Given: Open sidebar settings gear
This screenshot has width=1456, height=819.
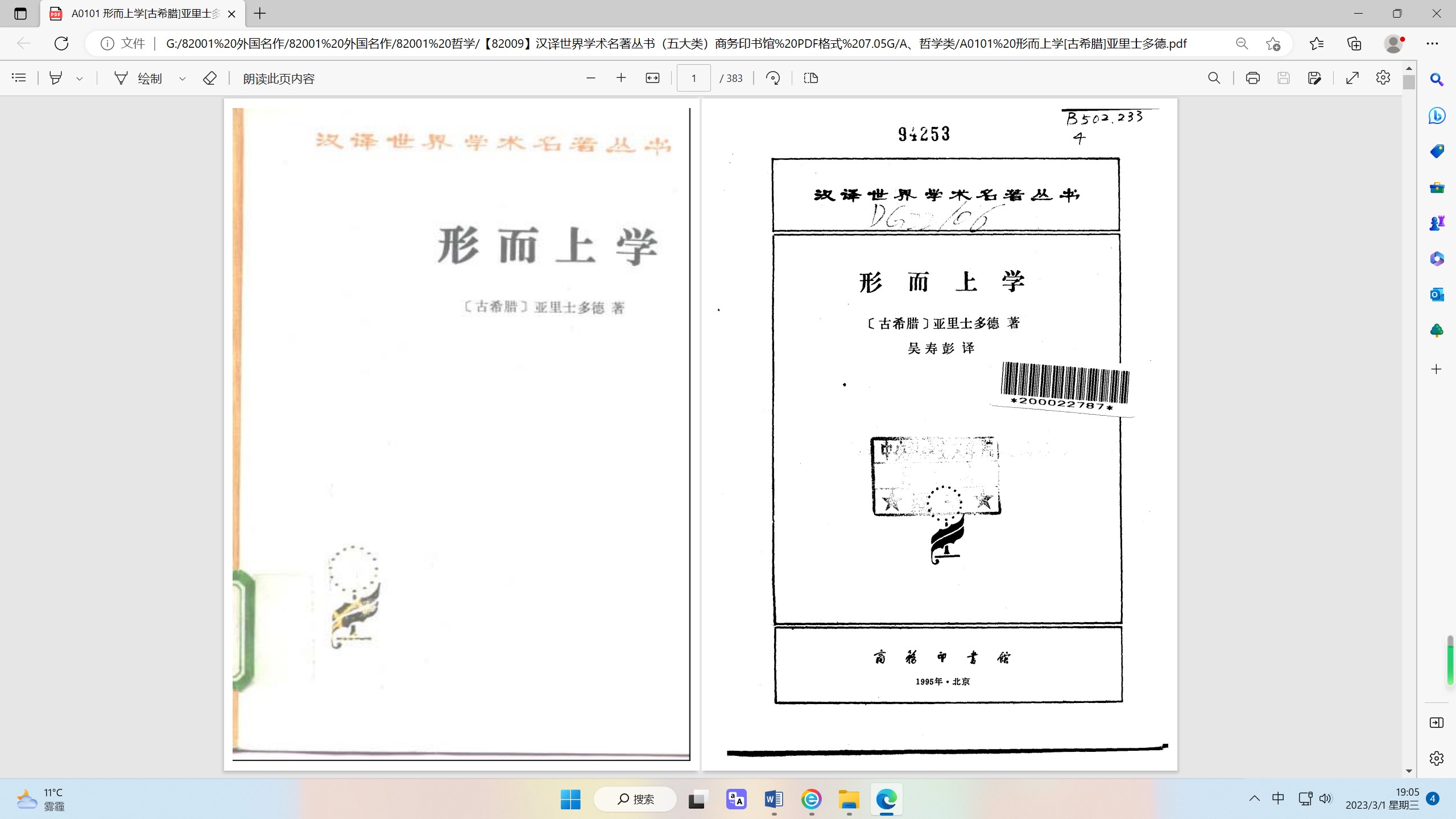Looking at the screenshot, I should click(x=1437, y=758).
